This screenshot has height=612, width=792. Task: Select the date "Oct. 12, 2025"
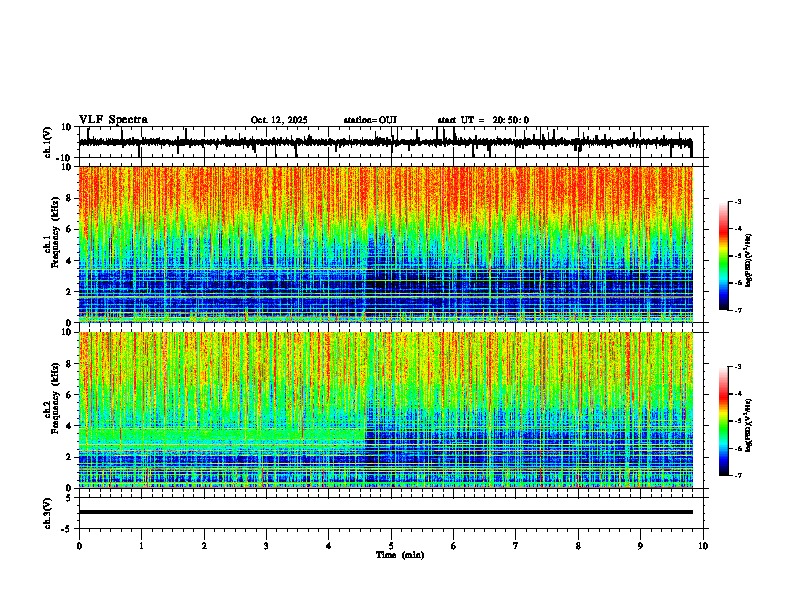(279, 120)
